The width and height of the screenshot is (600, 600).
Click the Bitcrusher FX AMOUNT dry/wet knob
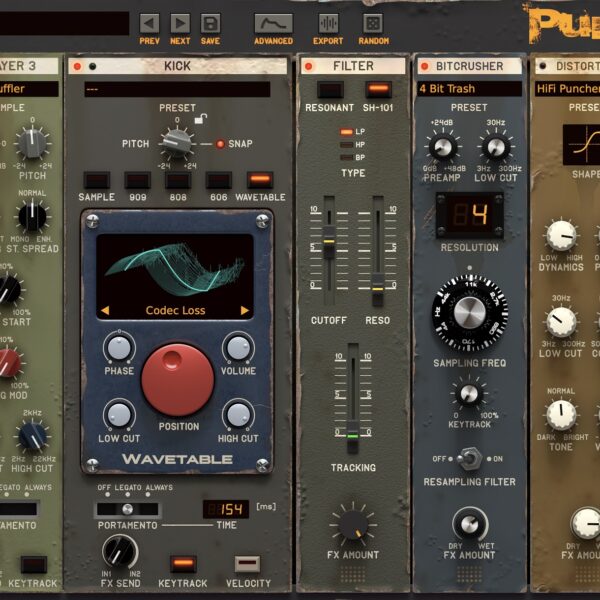pos(470,524)
